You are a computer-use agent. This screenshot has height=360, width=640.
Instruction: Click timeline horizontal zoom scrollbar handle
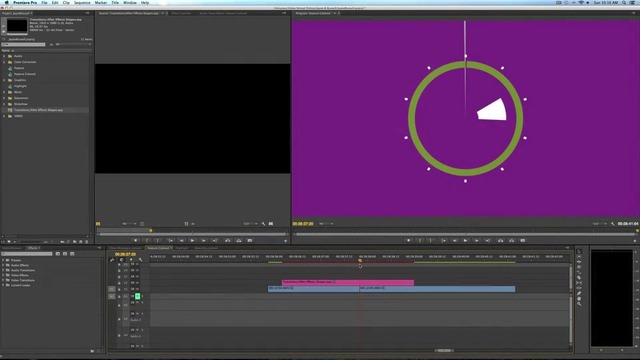point(444,350)
